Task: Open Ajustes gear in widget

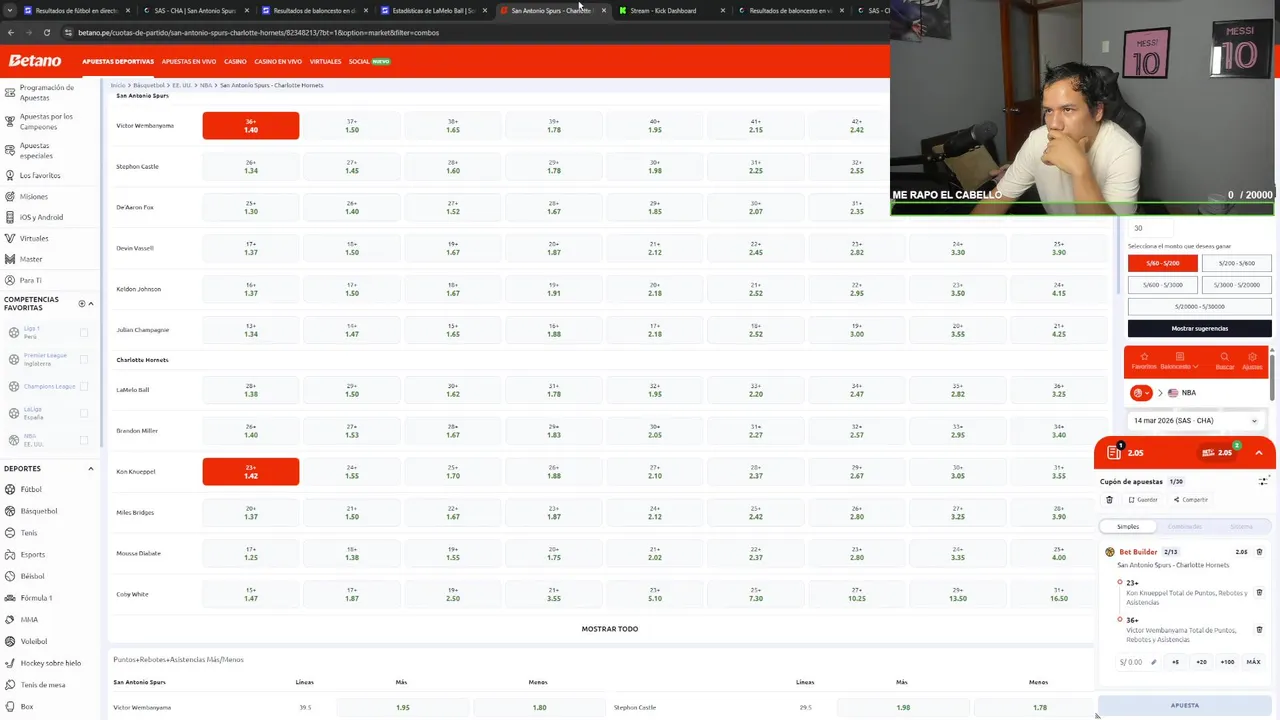Action: [x=1252, y=360]
